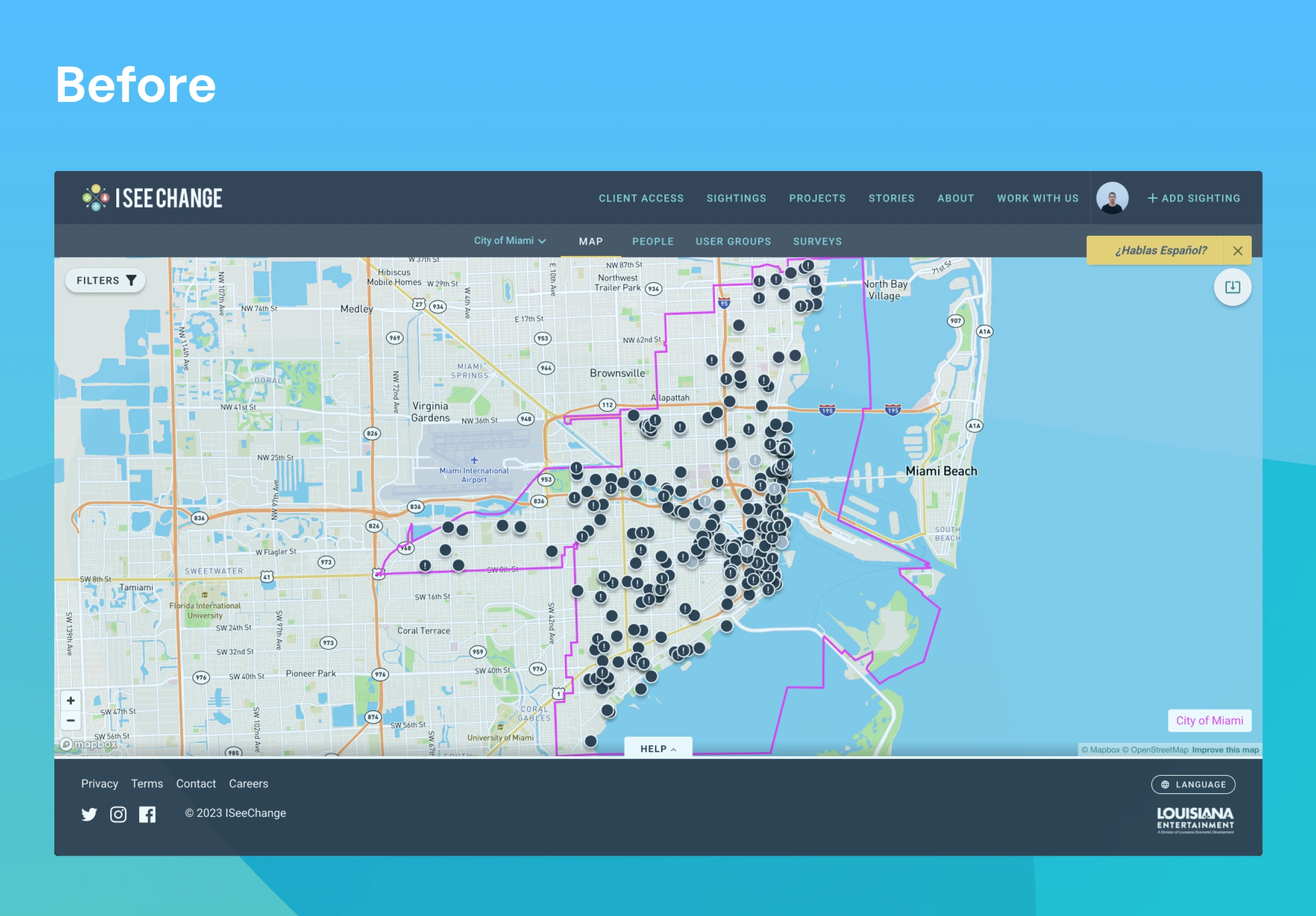
Task: Open the Language selector
Action: (1193, 784)
